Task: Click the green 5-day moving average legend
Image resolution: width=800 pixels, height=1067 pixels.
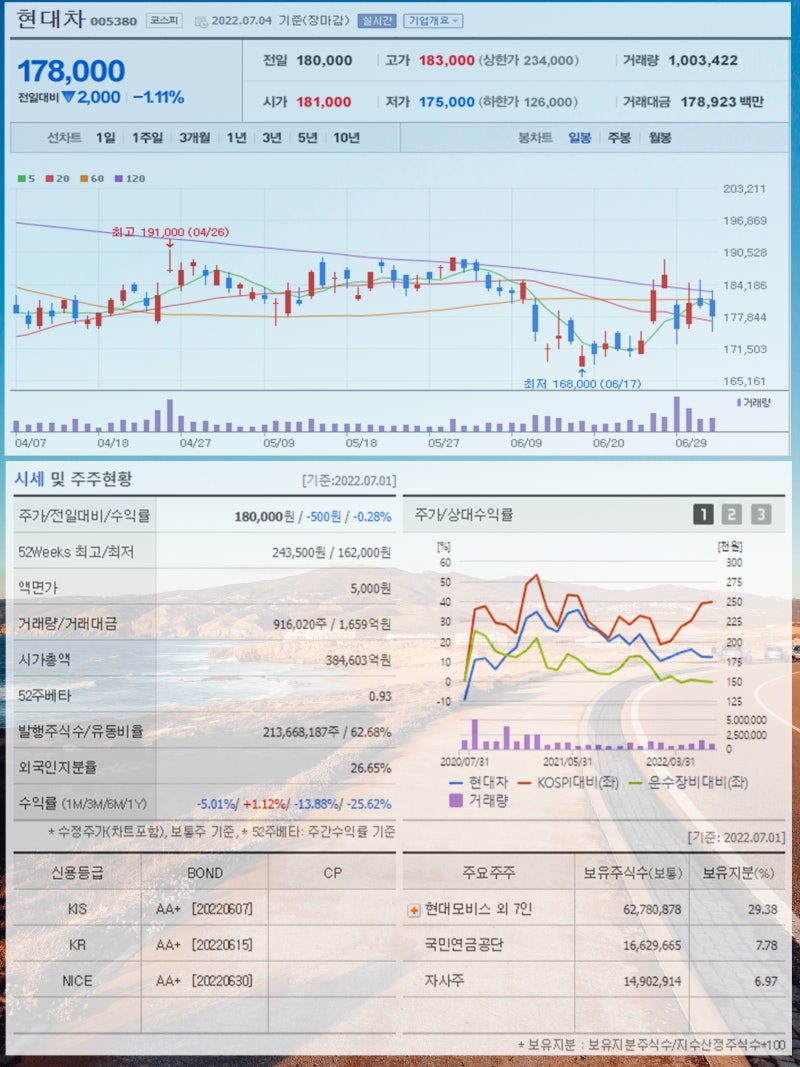Action: [26, 178]
